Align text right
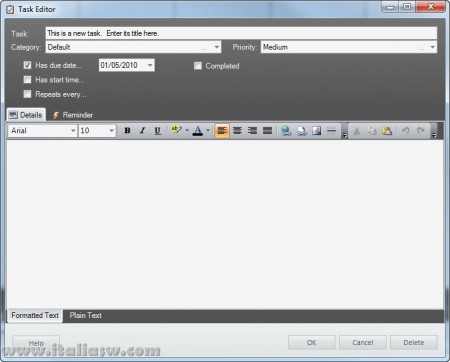 [252, 130]
